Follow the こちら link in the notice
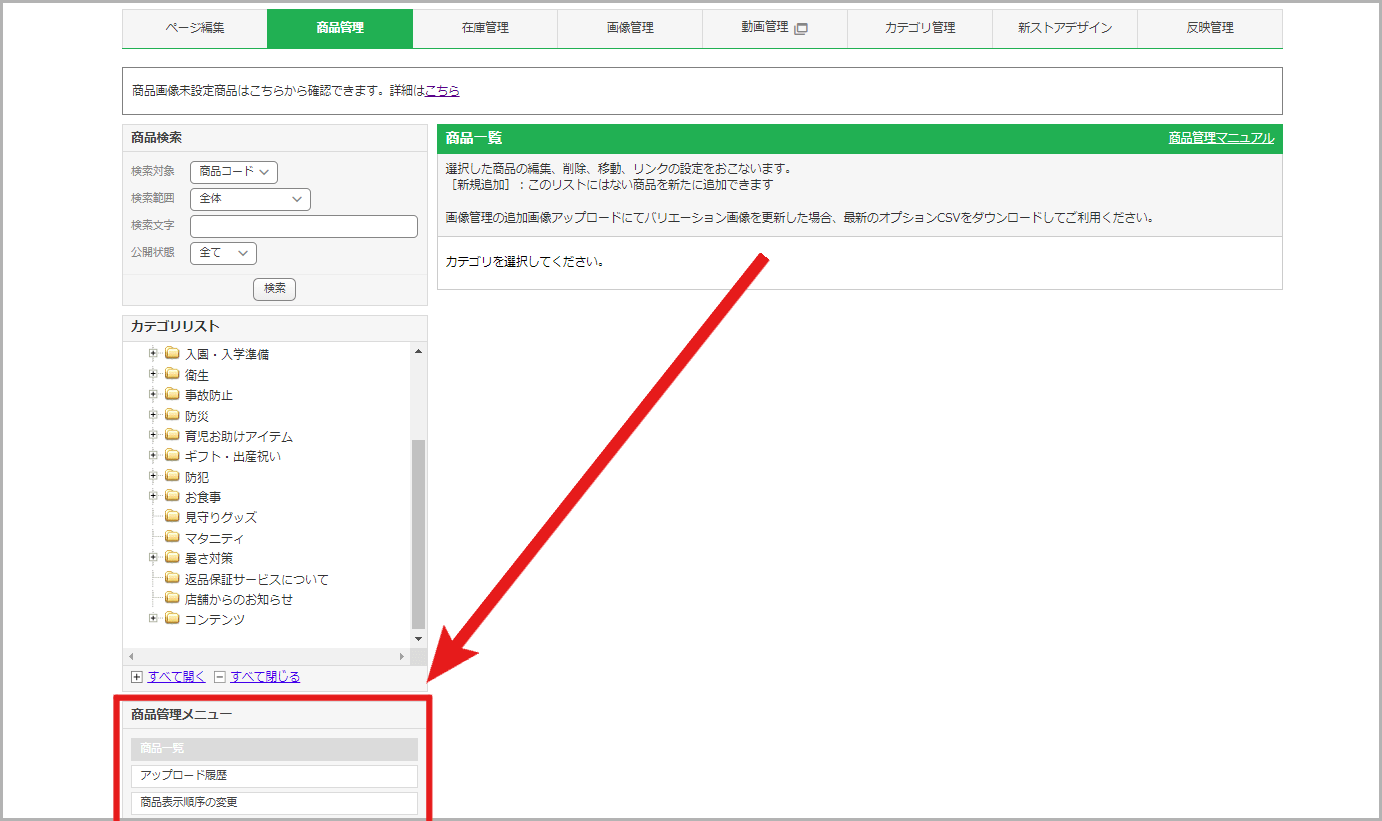This screenshot has height=821, width=1382. tap(442, 91)
